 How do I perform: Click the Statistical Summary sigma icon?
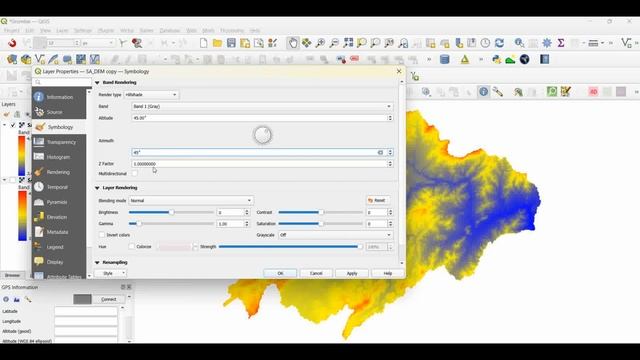point(561,43)
